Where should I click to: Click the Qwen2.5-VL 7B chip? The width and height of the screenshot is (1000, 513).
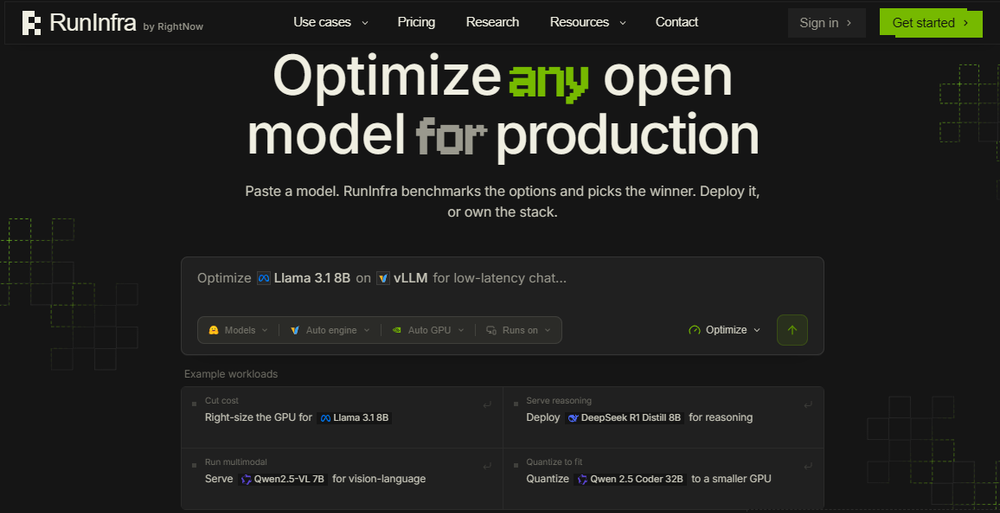pos(283,479)
